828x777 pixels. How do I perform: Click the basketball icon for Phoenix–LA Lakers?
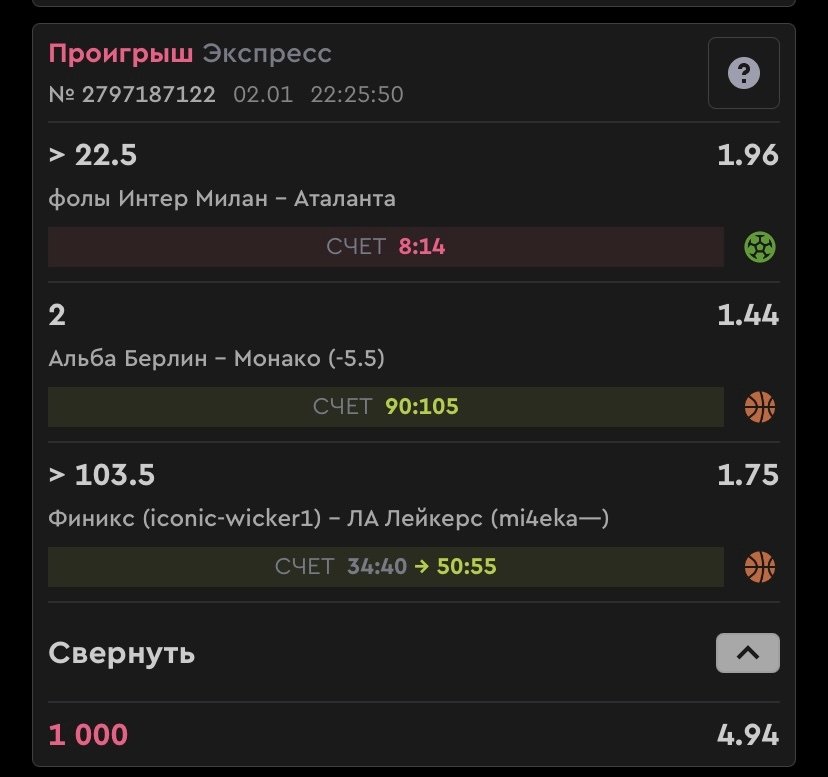760,567
